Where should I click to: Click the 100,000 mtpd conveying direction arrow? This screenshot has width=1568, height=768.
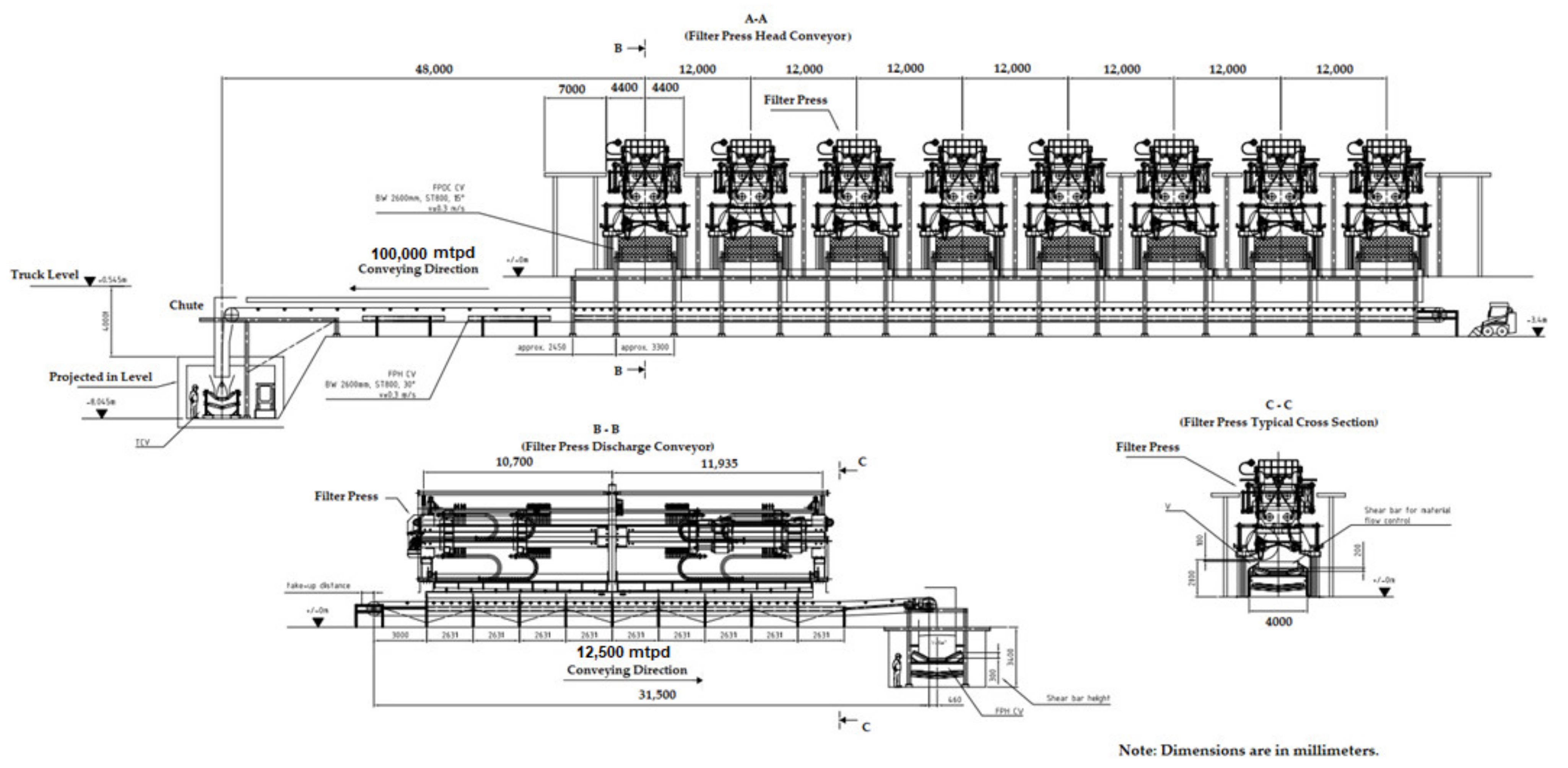click(419, 288)
